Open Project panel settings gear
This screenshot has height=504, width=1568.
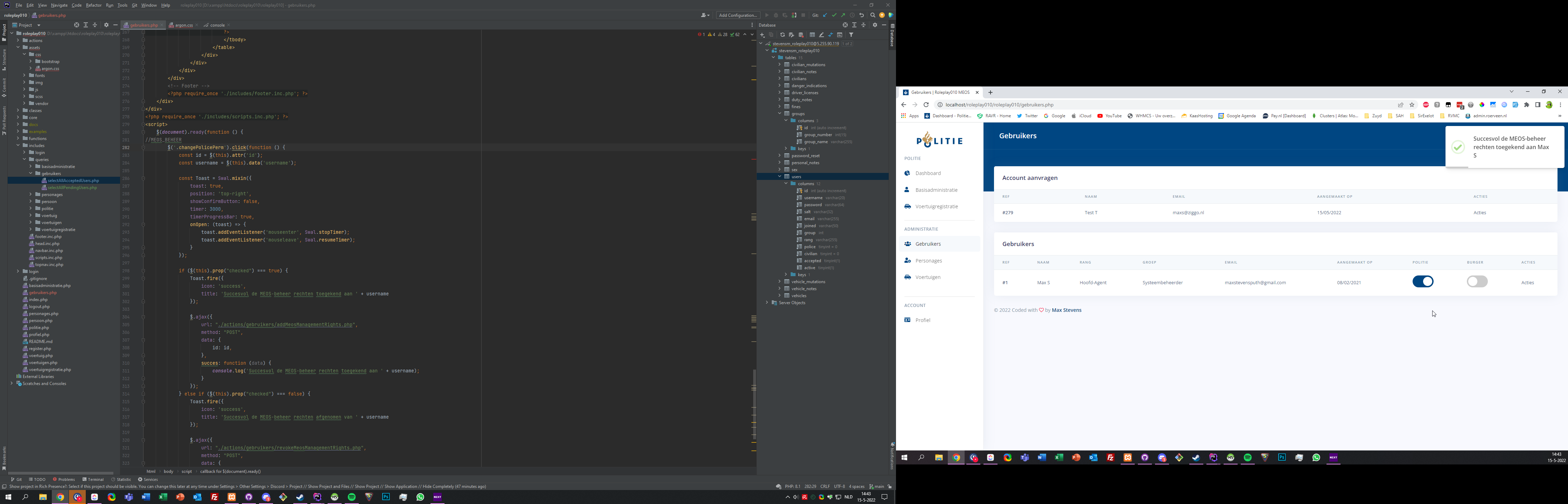[106, 25]
